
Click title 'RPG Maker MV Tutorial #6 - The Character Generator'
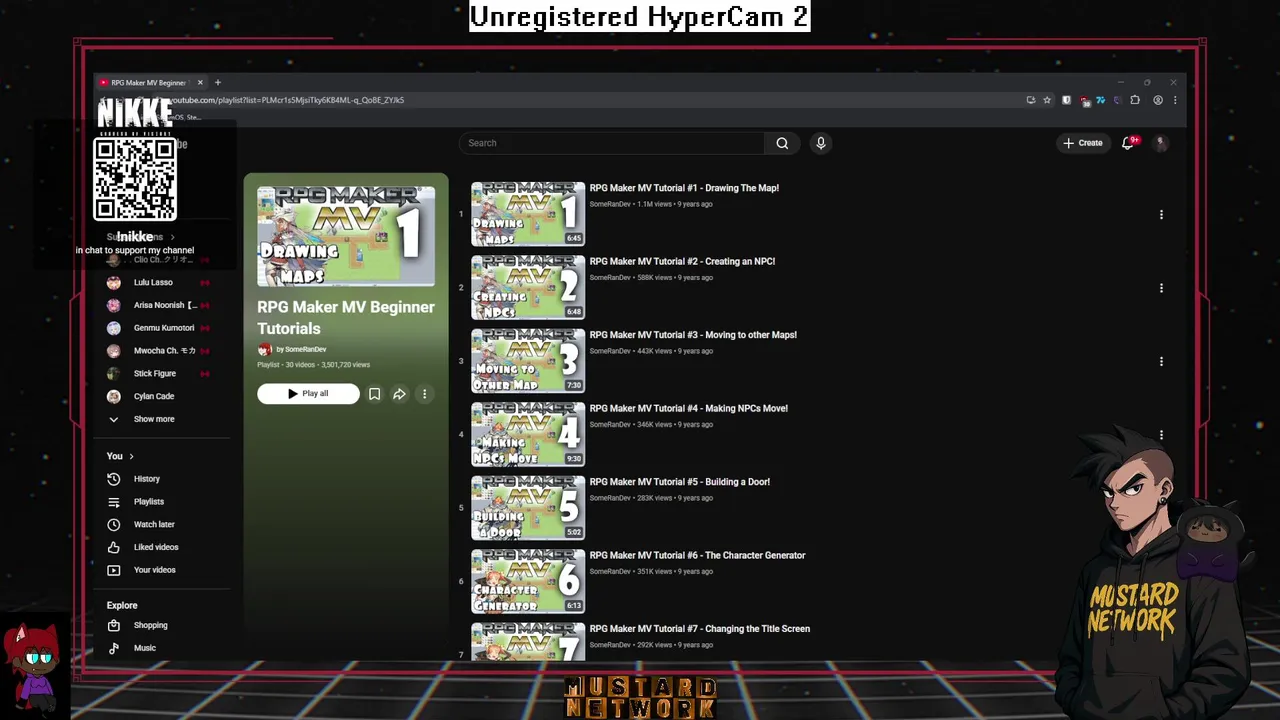click(x=697, y=556)
